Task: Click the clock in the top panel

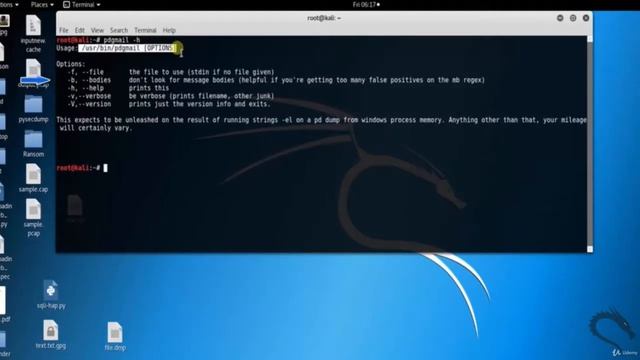Action: (x=366, y=4)
